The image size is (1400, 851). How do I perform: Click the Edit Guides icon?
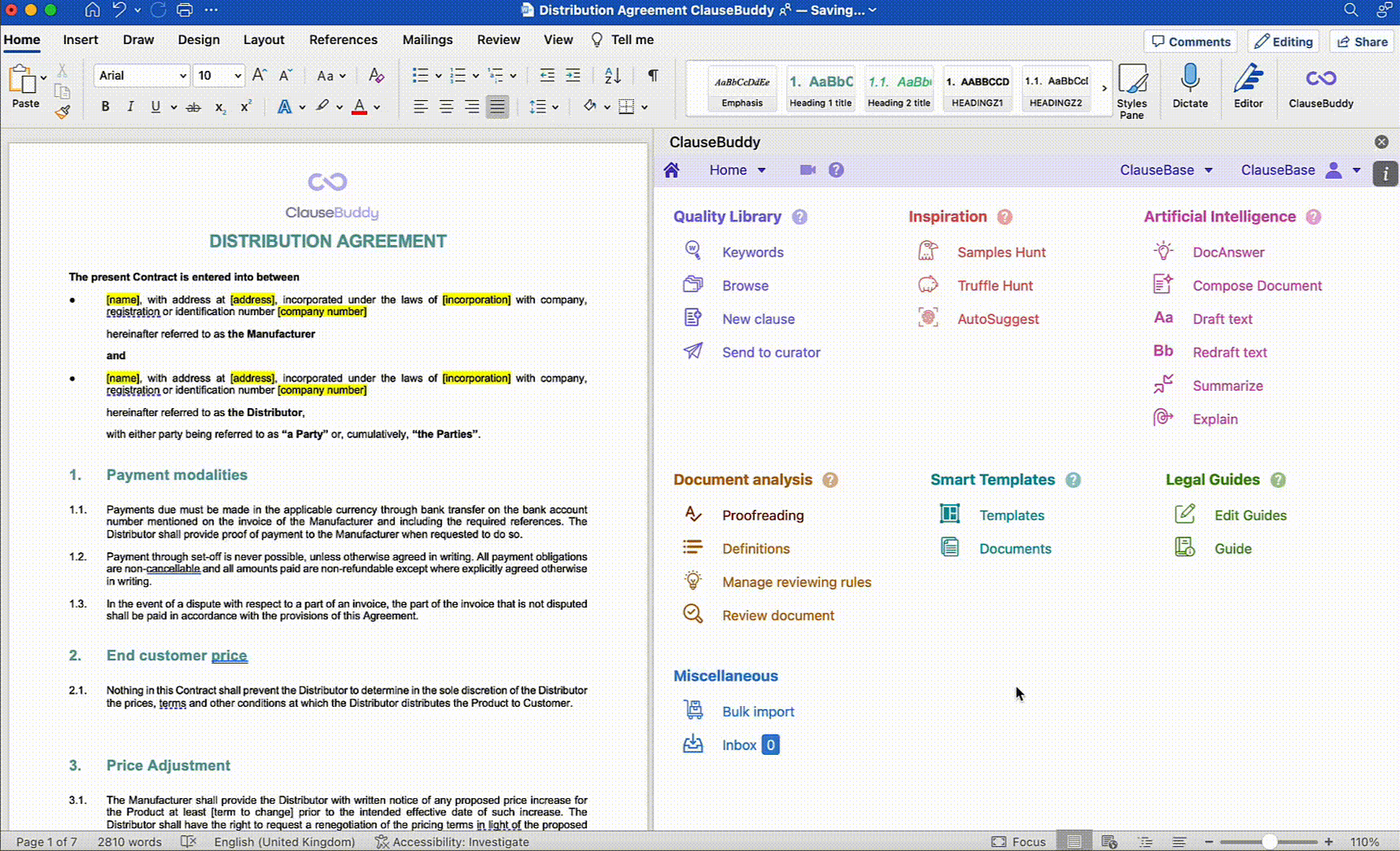click(1185, 515)
